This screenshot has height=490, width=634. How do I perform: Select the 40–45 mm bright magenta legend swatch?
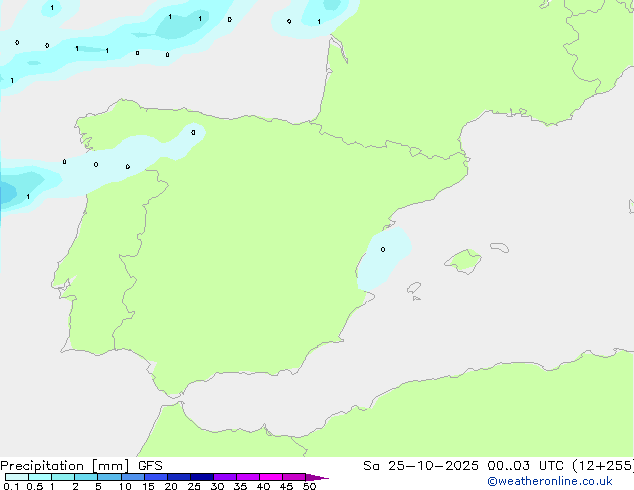point(271,477)
